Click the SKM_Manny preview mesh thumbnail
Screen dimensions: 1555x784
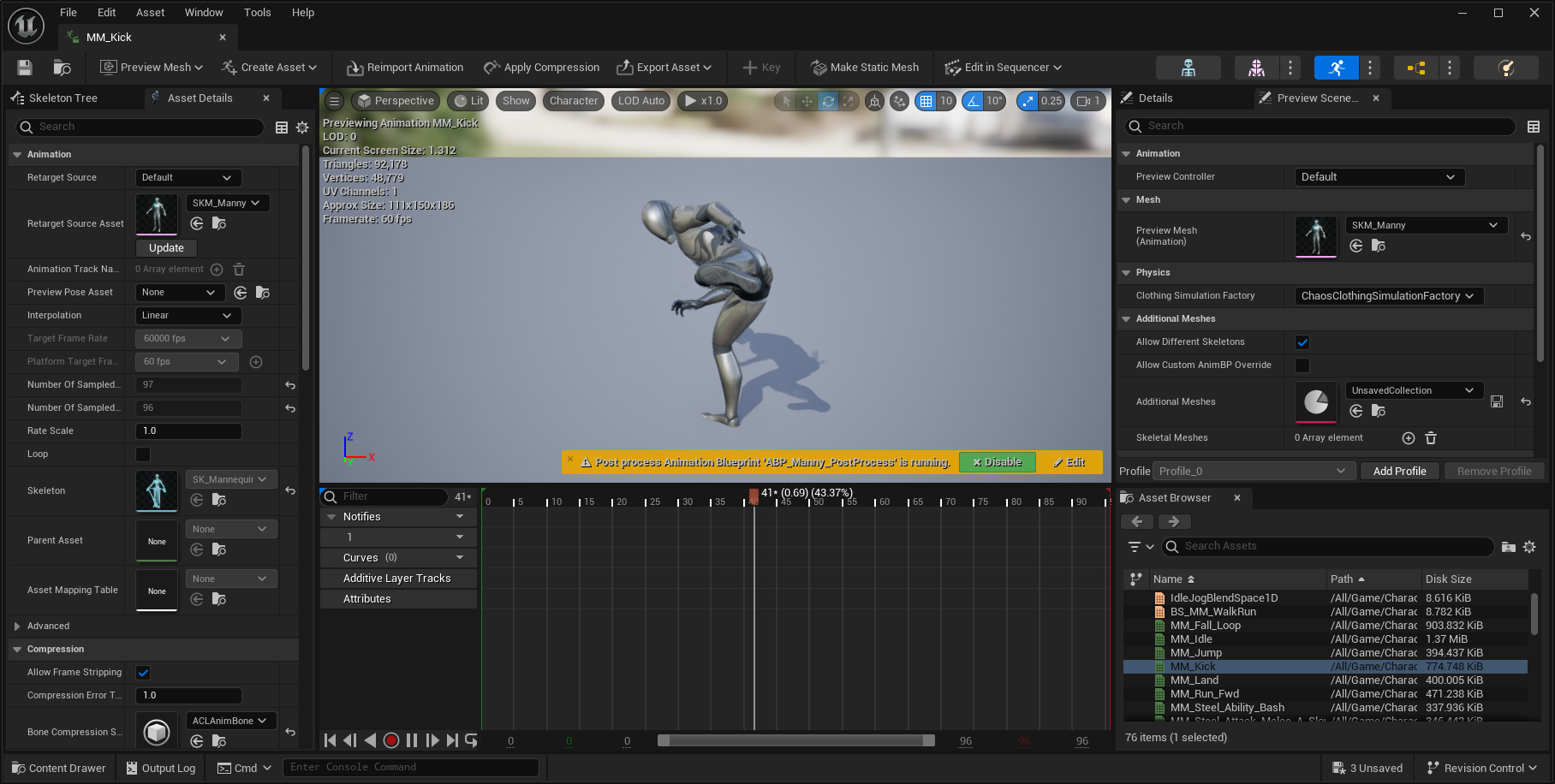1316,236
